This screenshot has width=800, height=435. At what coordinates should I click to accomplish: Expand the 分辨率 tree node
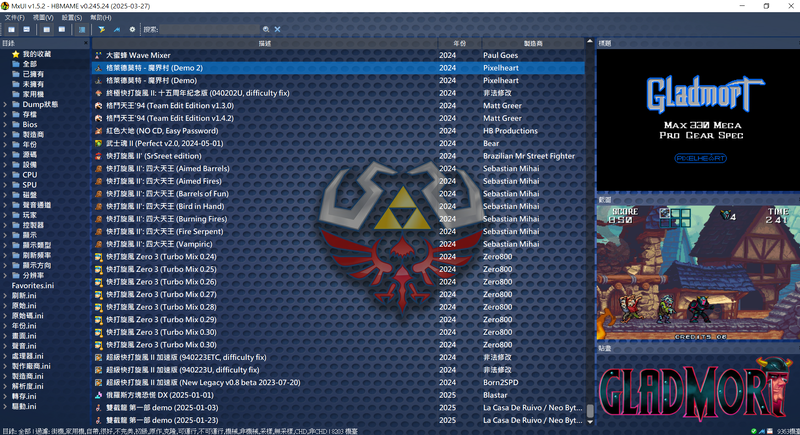(x=5, y=275)
